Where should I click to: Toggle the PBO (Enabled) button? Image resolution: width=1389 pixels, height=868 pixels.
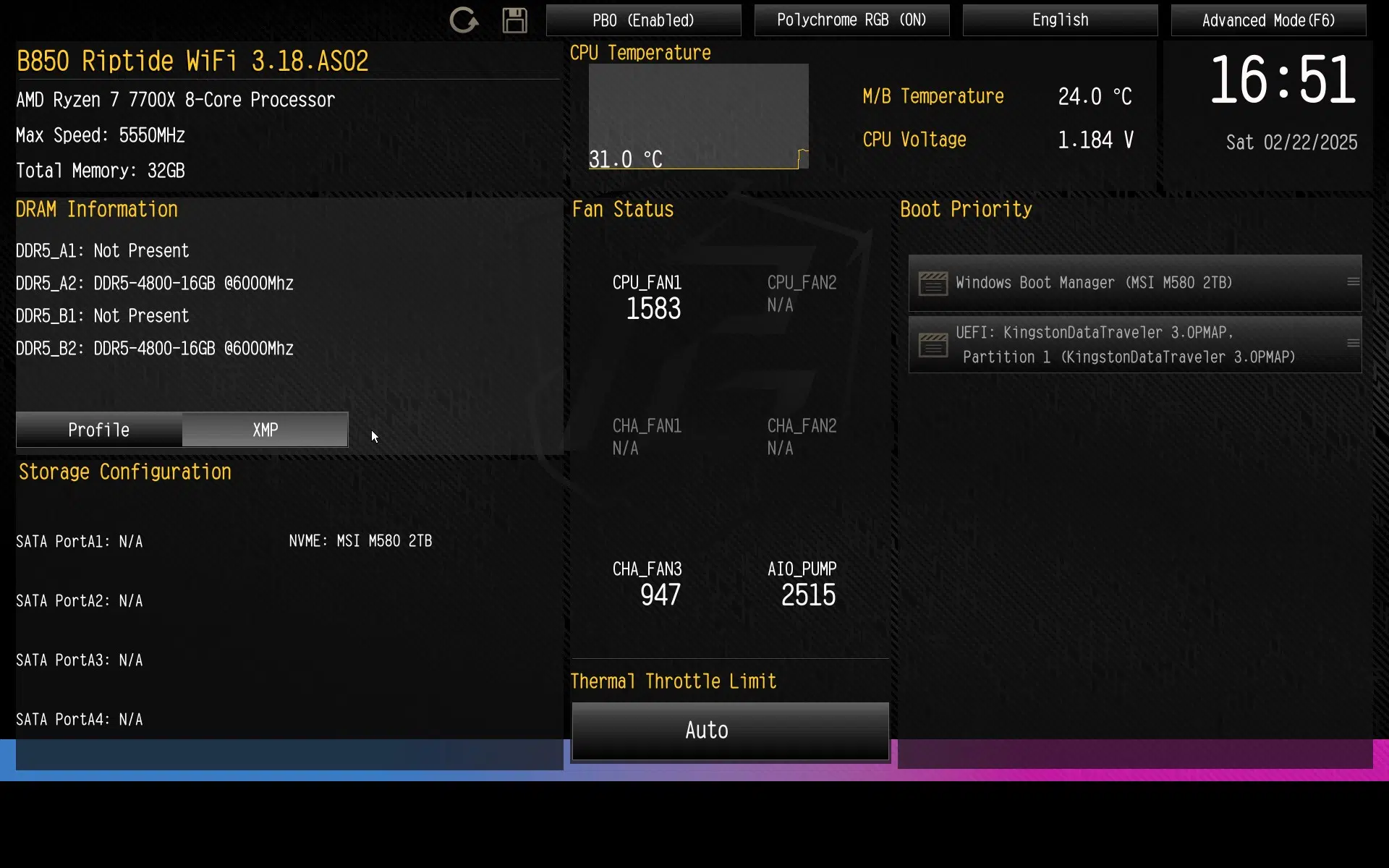click(x=643, y=20)
